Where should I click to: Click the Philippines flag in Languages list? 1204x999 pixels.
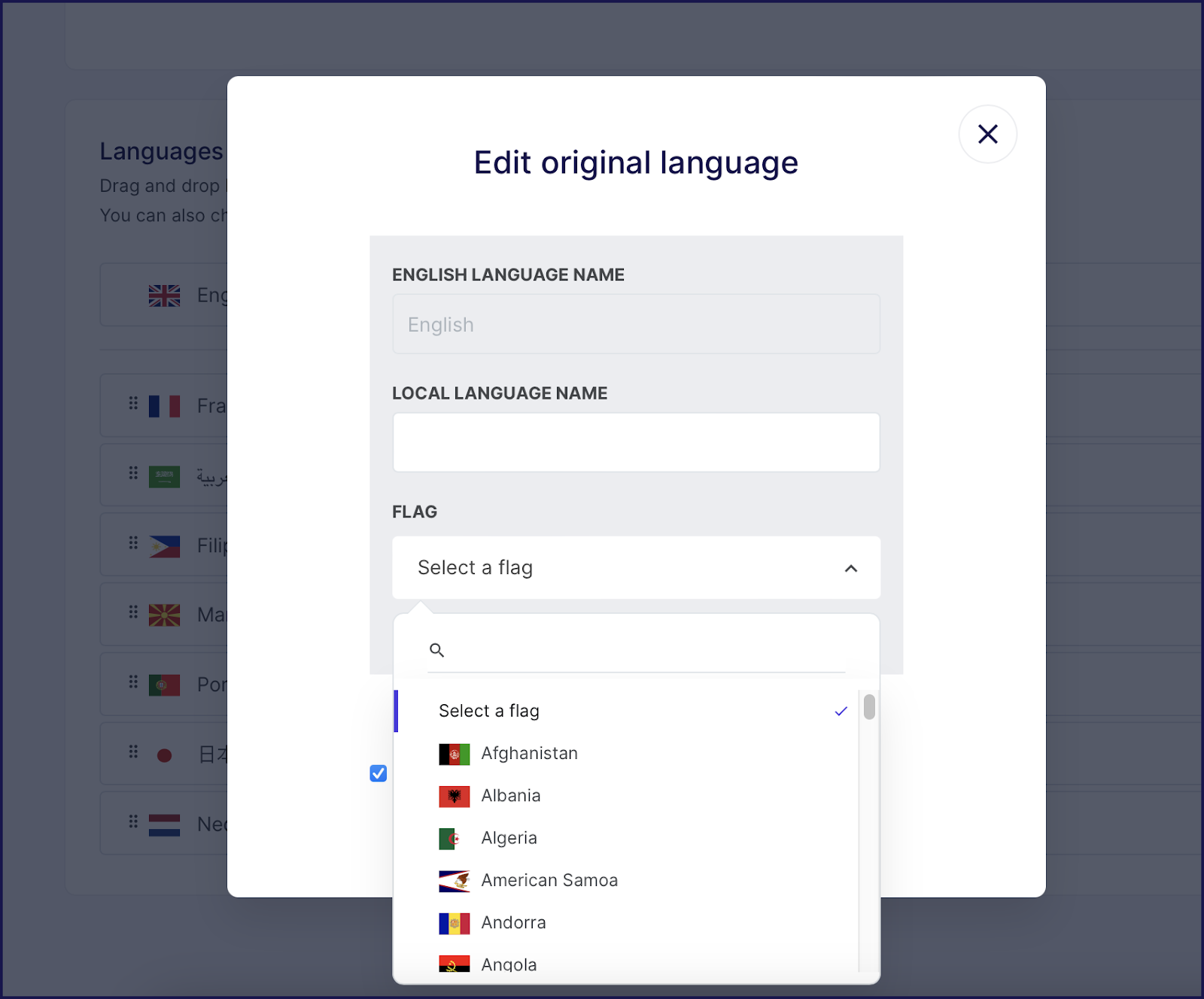pos(164,546)
